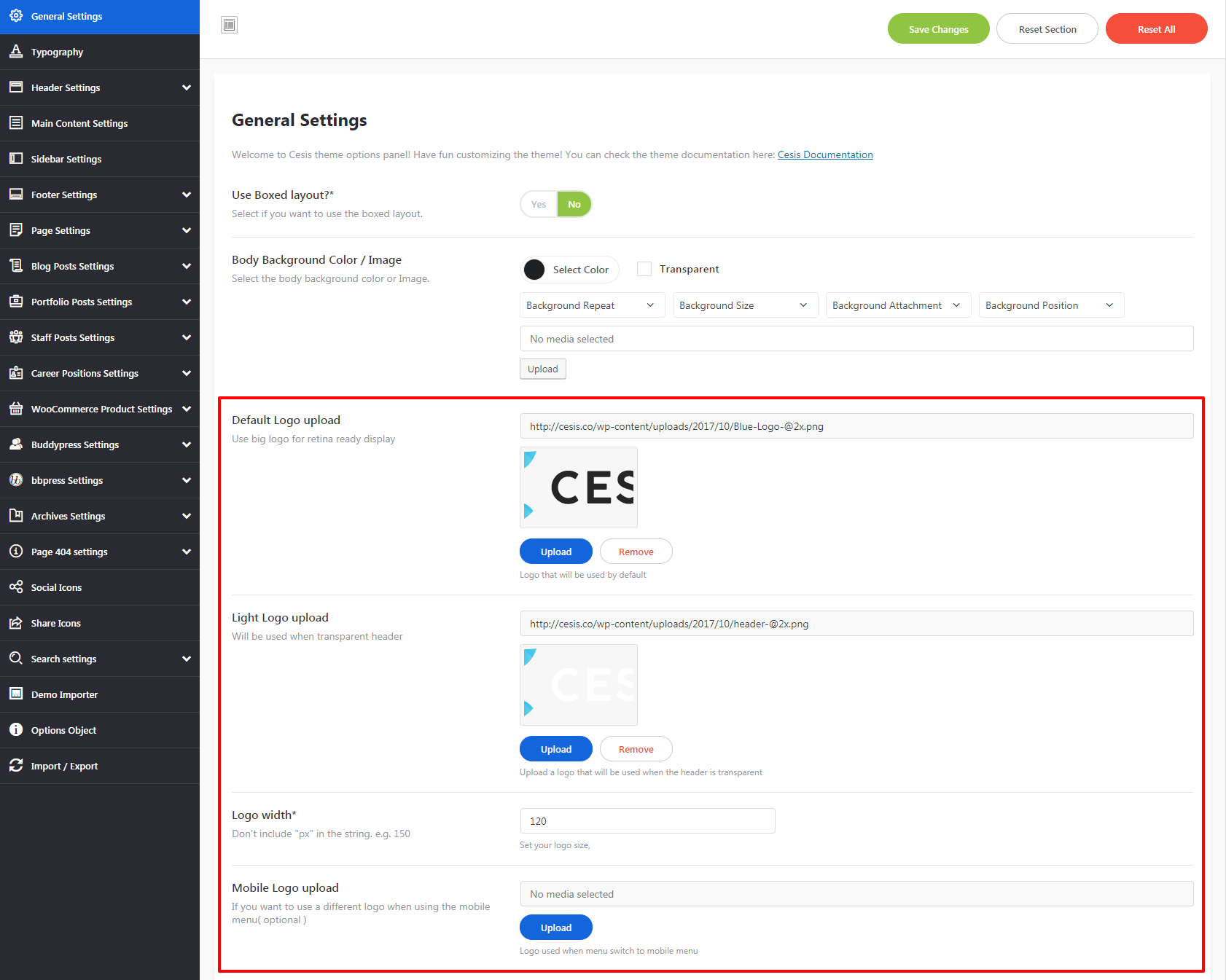Open the Cesis Documentation link

tap(825, 154)
